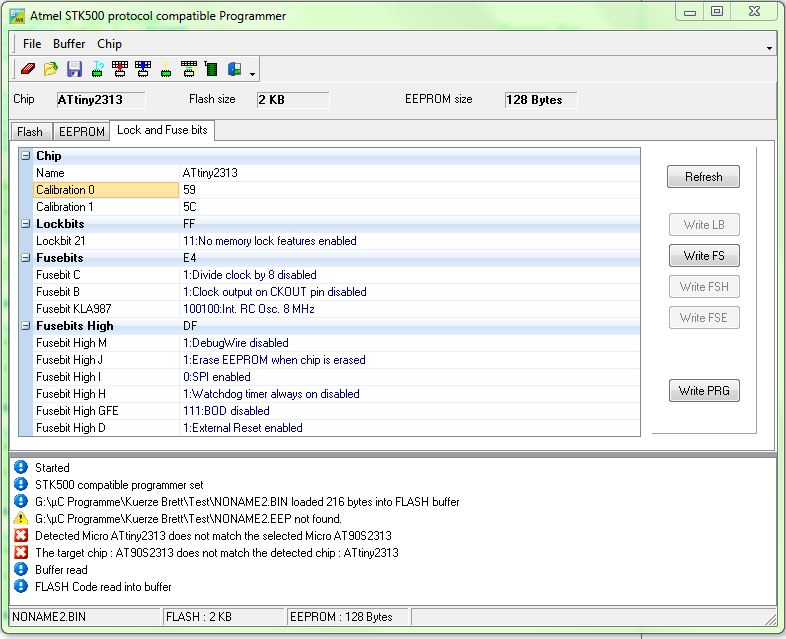Select the Fusebit High H row

tap(336, 394)
